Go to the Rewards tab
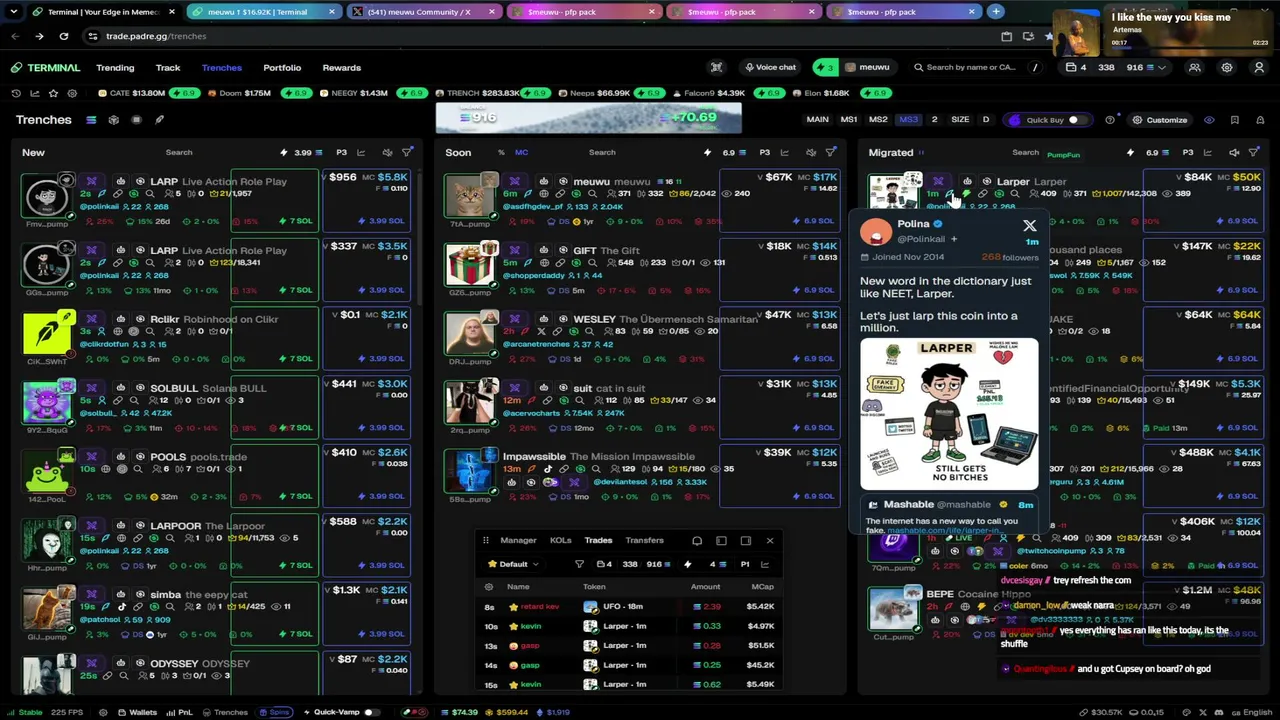Viewport: 1280px width, 720px height. point(342,68)
